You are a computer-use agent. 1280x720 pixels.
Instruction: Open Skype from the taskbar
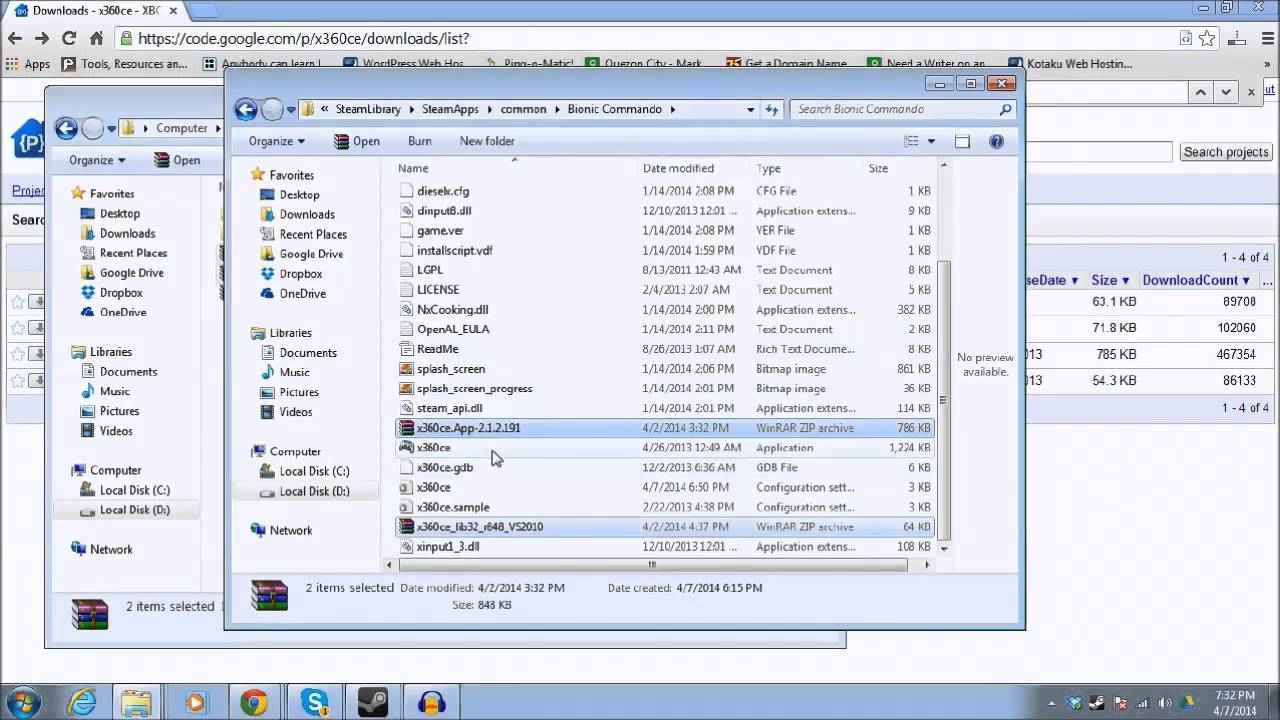tap(314, 702)
